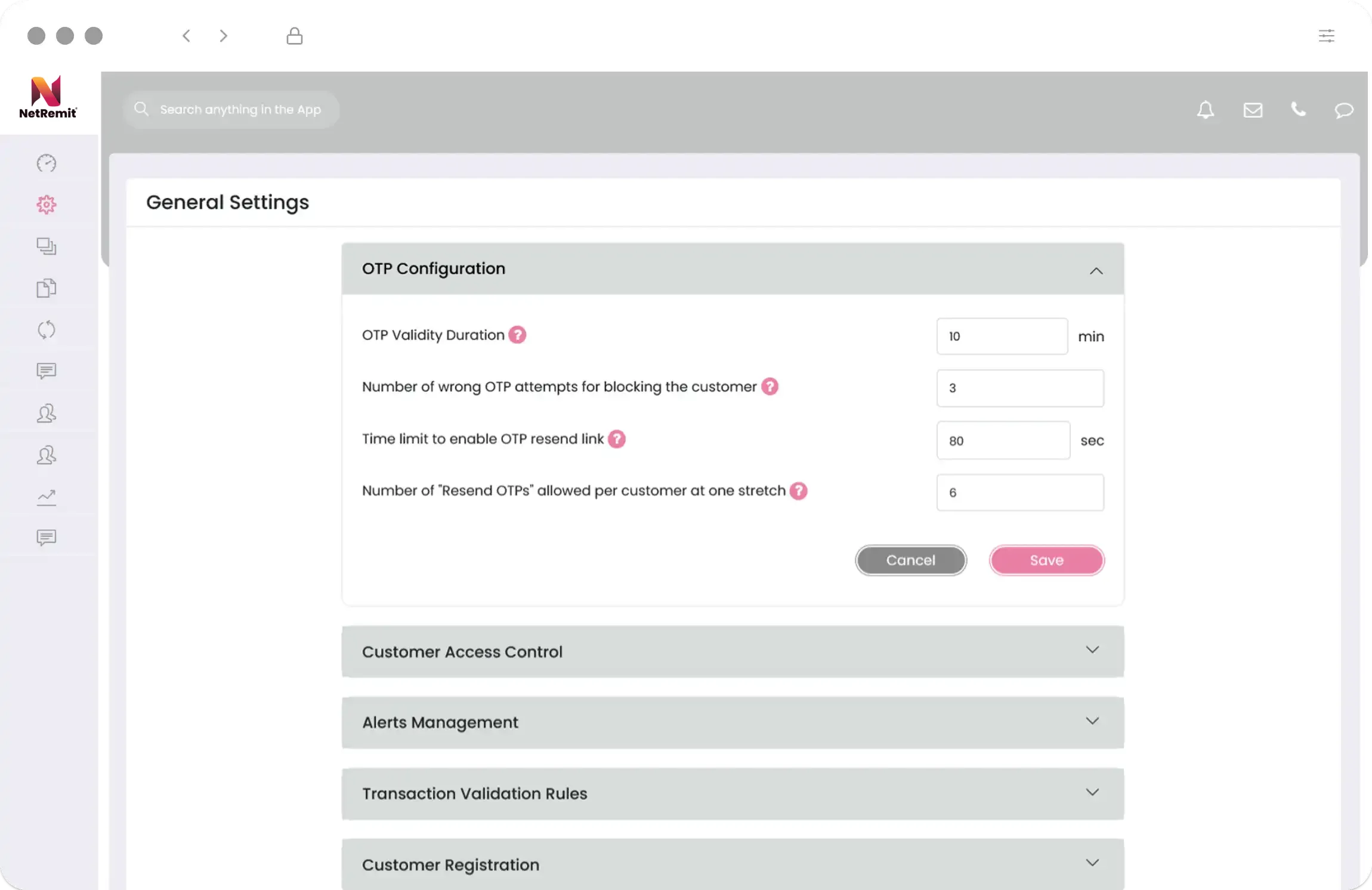
Task: Open the refresh cycle arrows sidebar icon
Action: [47, 330]
